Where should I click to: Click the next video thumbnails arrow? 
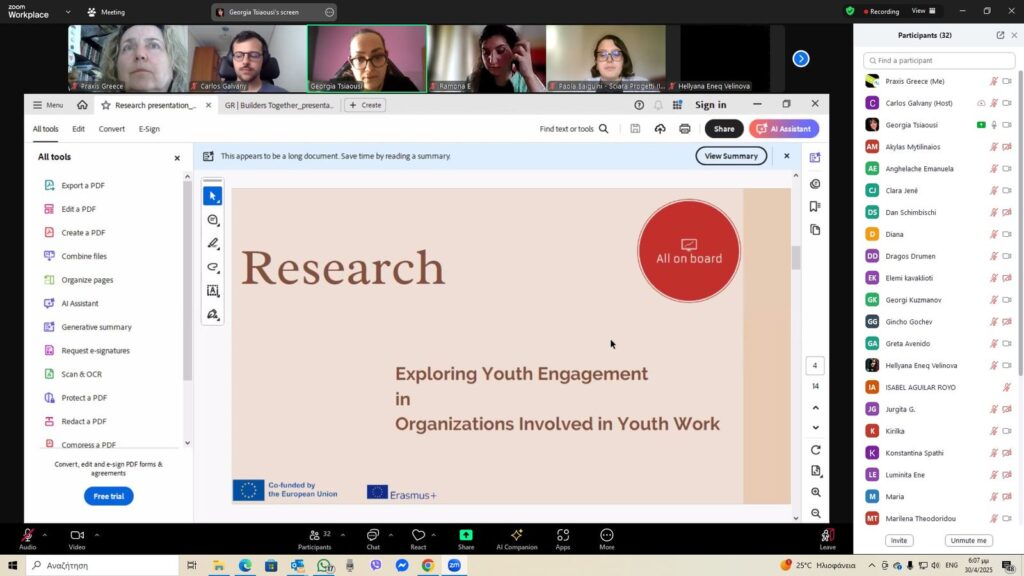[x=800, y=59]
